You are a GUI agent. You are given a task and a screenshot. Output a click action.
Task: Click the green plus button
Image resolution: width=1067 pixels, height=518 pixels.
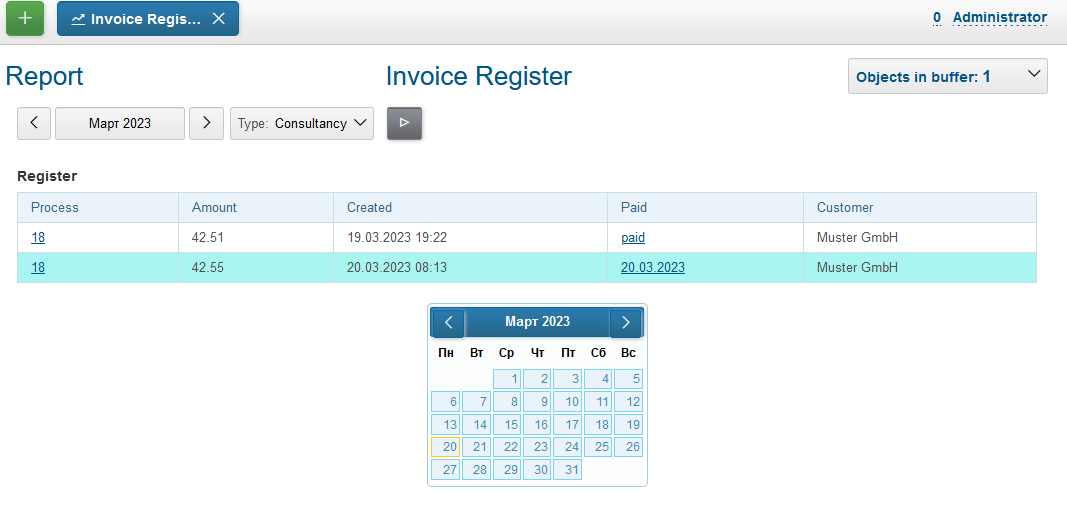[x=25, y=18]
